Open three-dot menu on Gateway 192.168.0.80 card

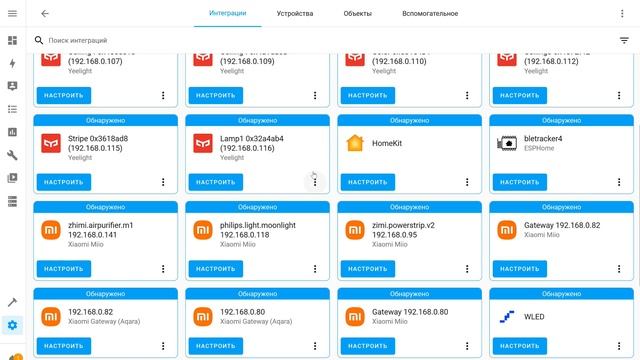pyautogui.click(x=467, y=346)
